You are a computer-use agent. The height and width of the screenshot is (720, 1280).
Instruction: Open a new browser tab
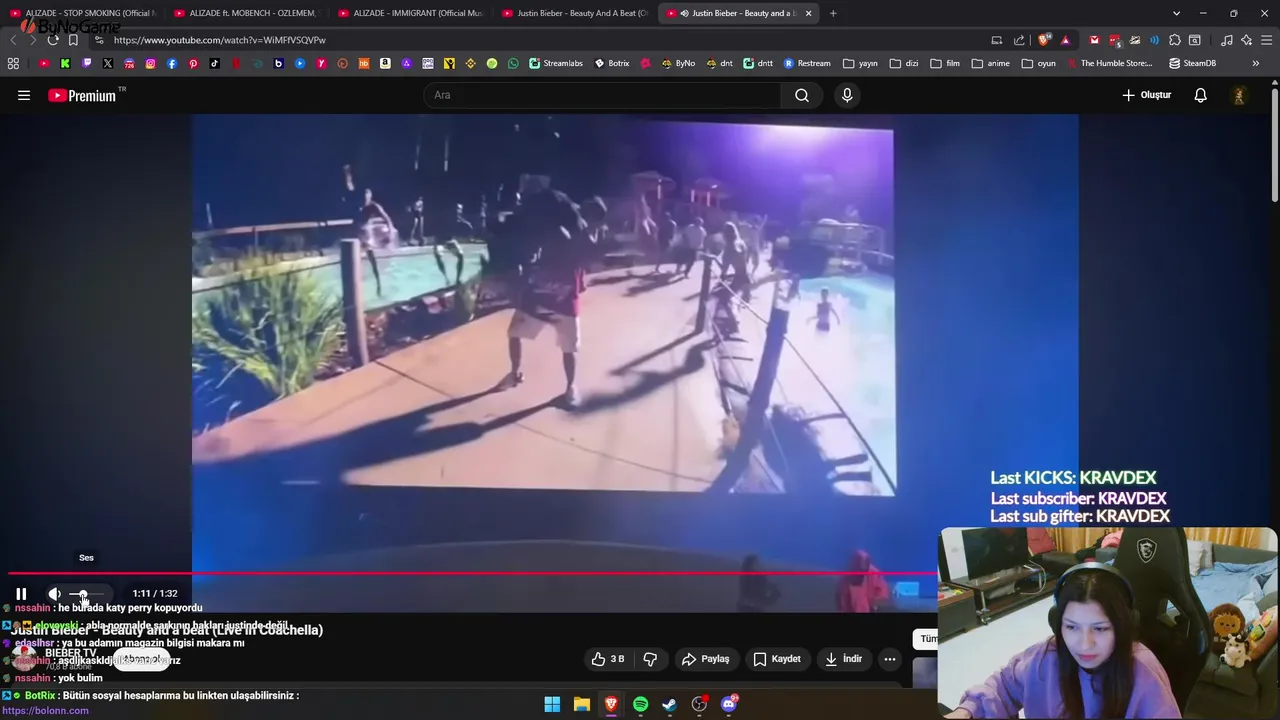(833, 13)
